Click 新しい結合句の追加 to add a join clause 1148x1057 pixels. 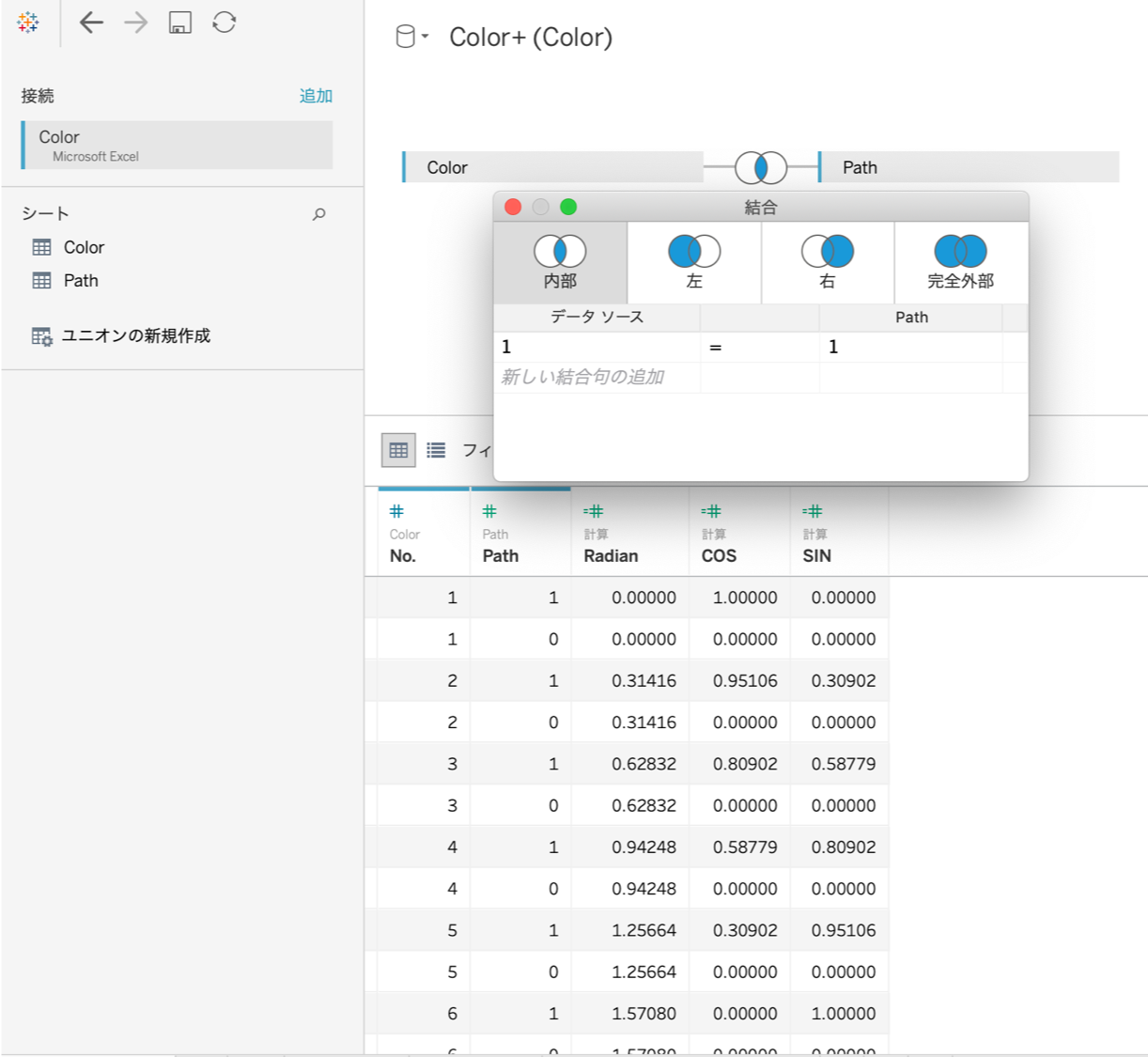582,377
